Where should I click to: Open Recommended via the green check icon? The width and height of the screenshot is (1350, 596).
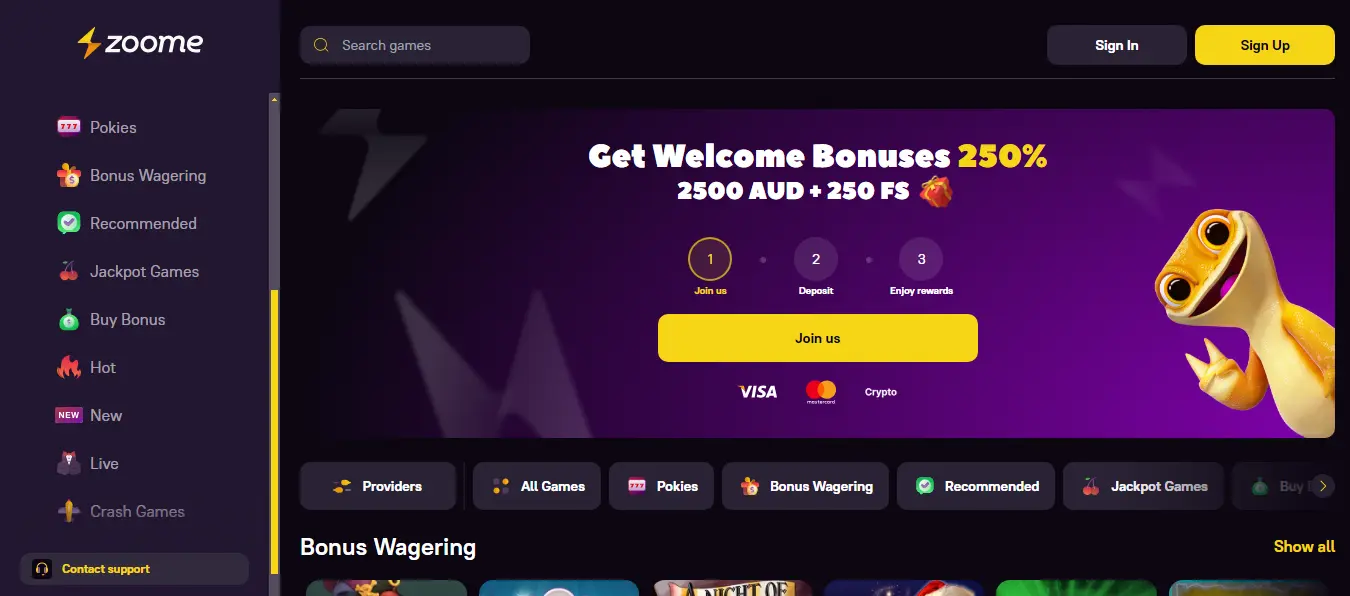tap(68, 223)
